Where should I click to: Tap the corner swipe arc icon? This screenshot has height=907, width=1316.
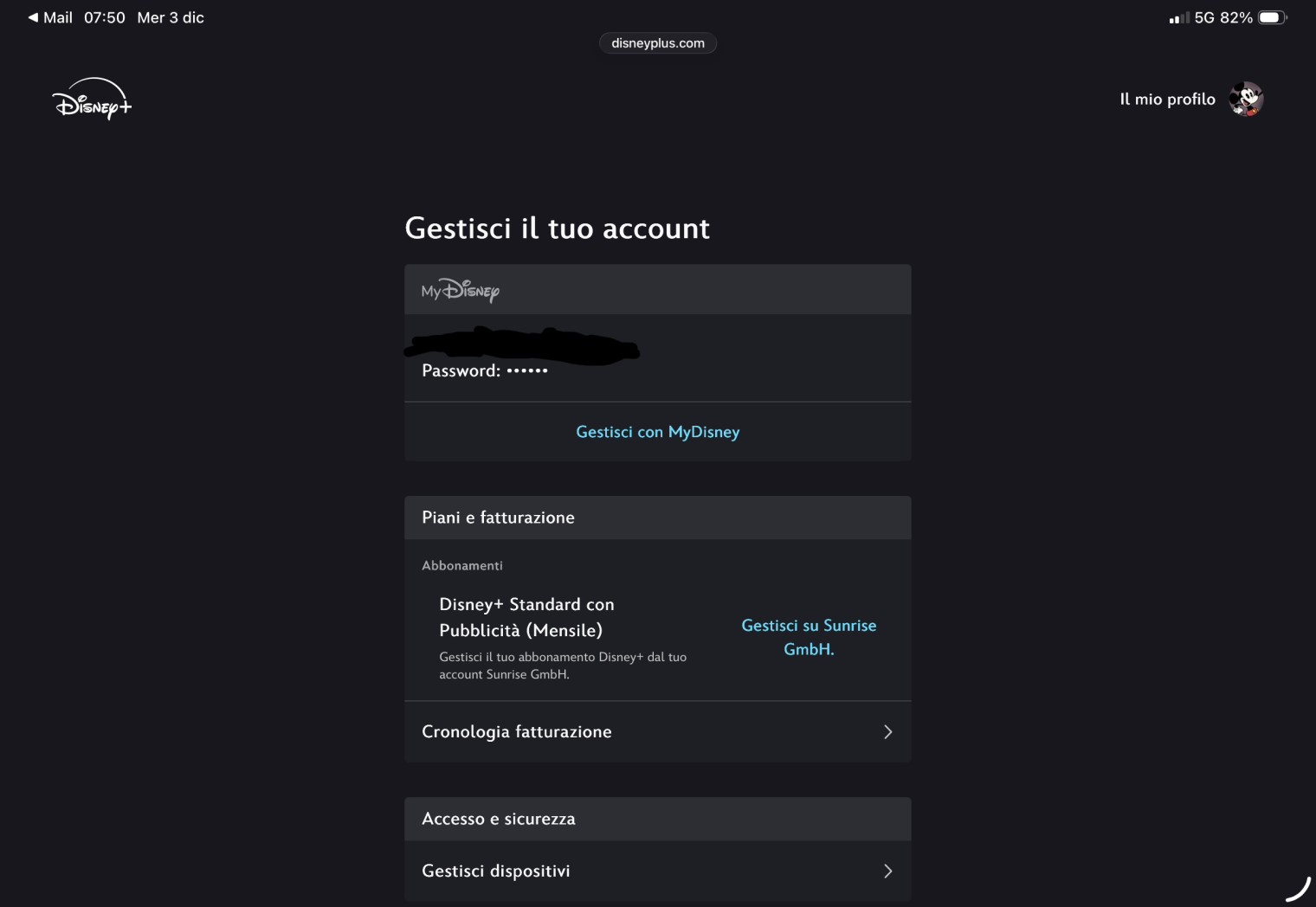[x=1298, y=889]
